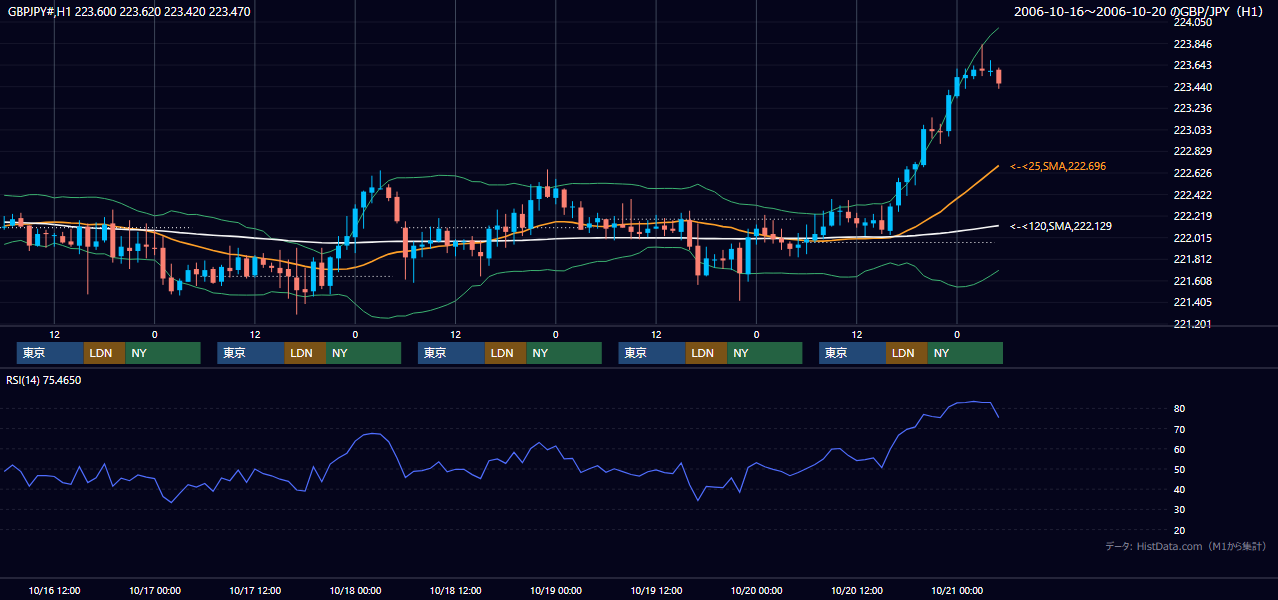This screenshot has height=600, width=1278.
Task: Click price axis label 222.015
Action: (x=1192, y=238)
